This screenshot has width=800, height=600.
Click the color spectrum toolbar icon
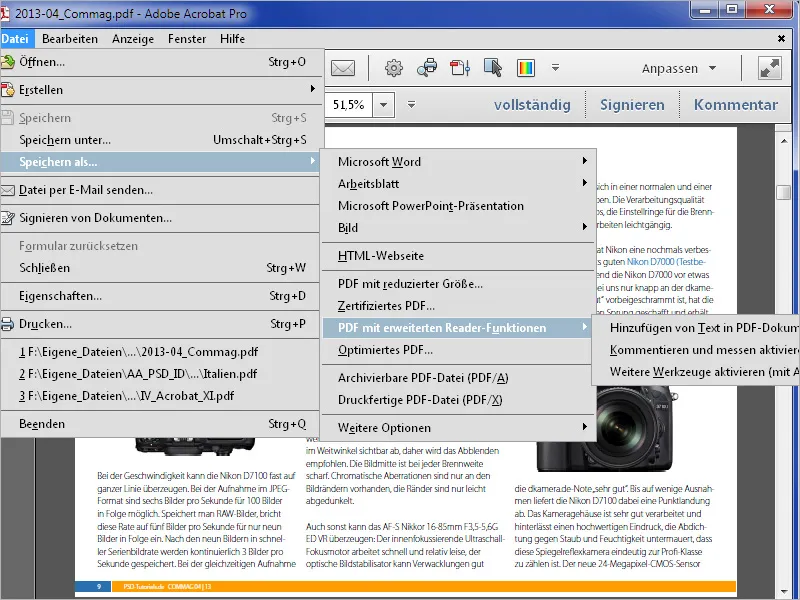pyautogui.click(x=526, y=67)
